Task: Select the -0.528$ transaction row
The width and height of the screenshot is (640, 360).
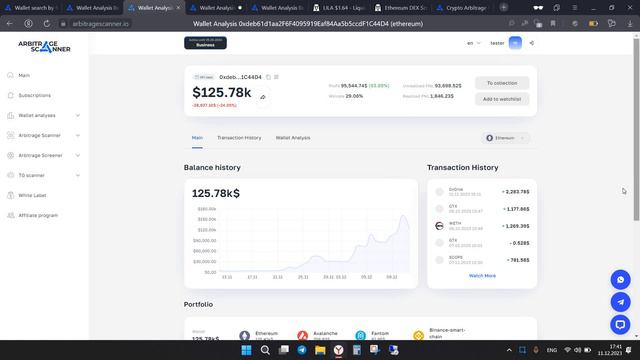Action: pyautogui.click(x=482, y=243)
